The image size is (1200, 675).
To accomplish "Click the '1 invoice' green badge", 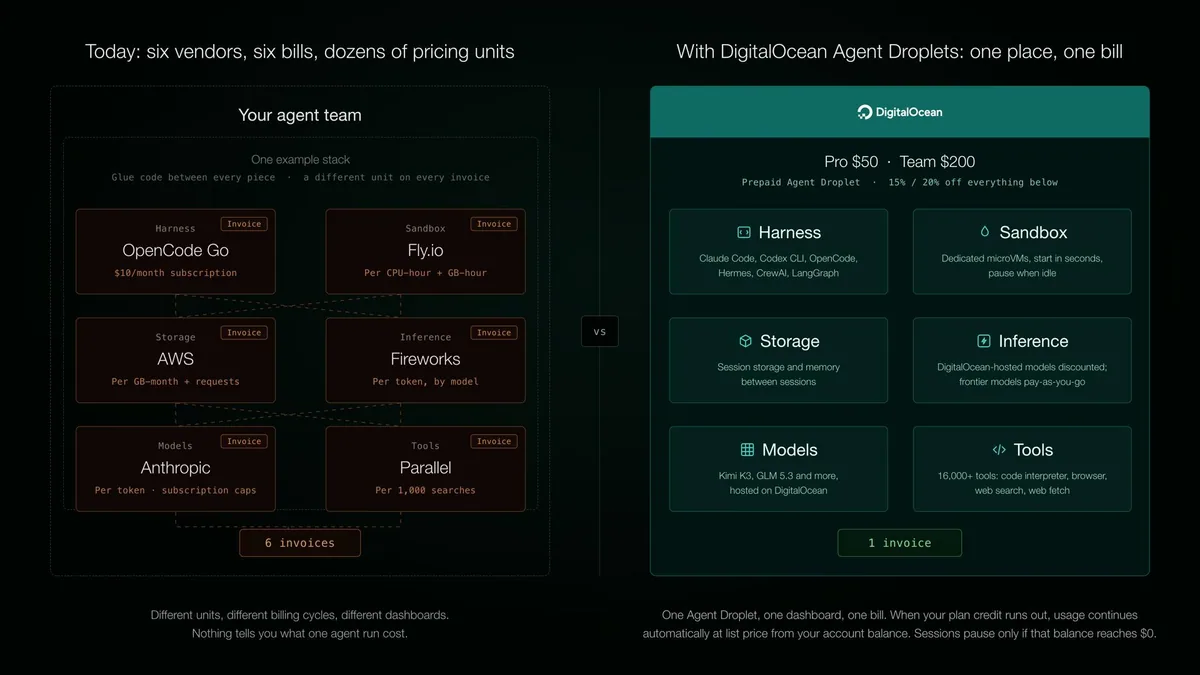I will click(900, 543).
